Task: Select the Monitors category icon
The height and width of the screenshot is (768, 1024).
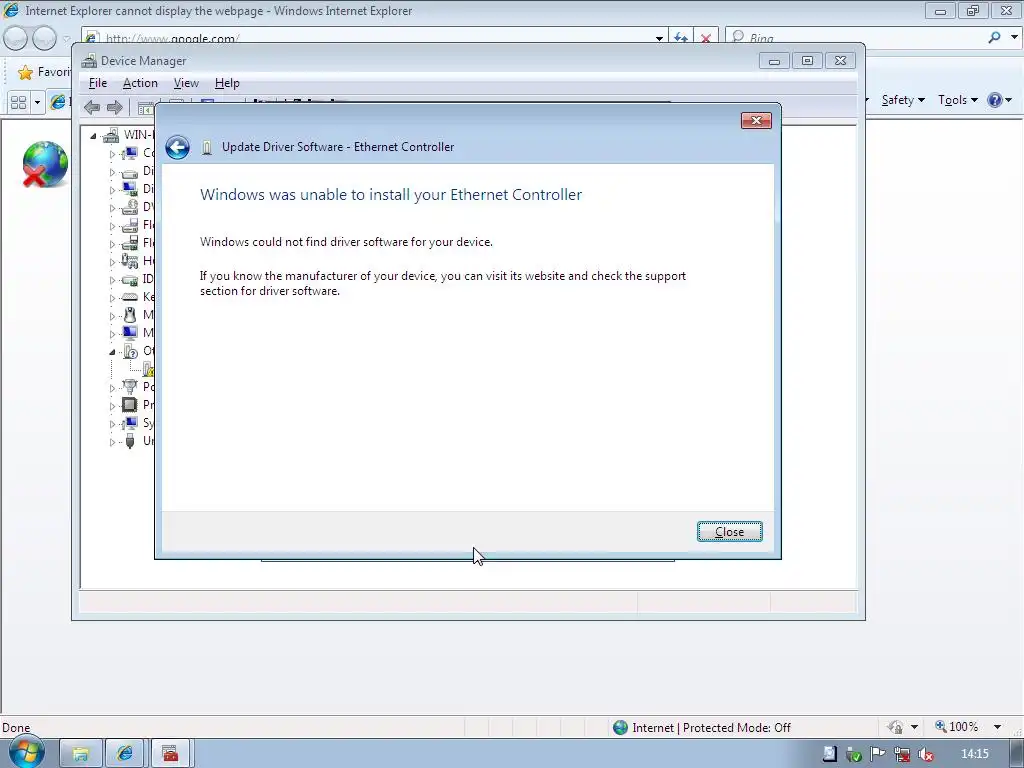Action: pyautogui.click(x=130, y=333)
